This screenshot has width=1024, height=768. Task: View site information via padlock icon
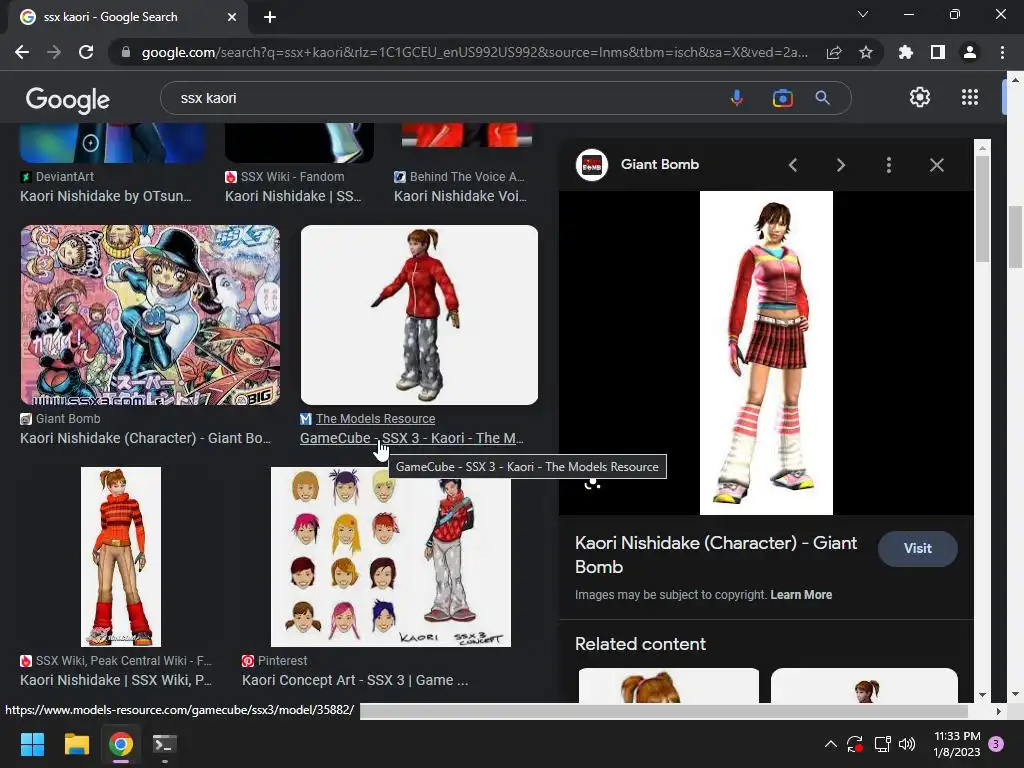tap(126, 52)
